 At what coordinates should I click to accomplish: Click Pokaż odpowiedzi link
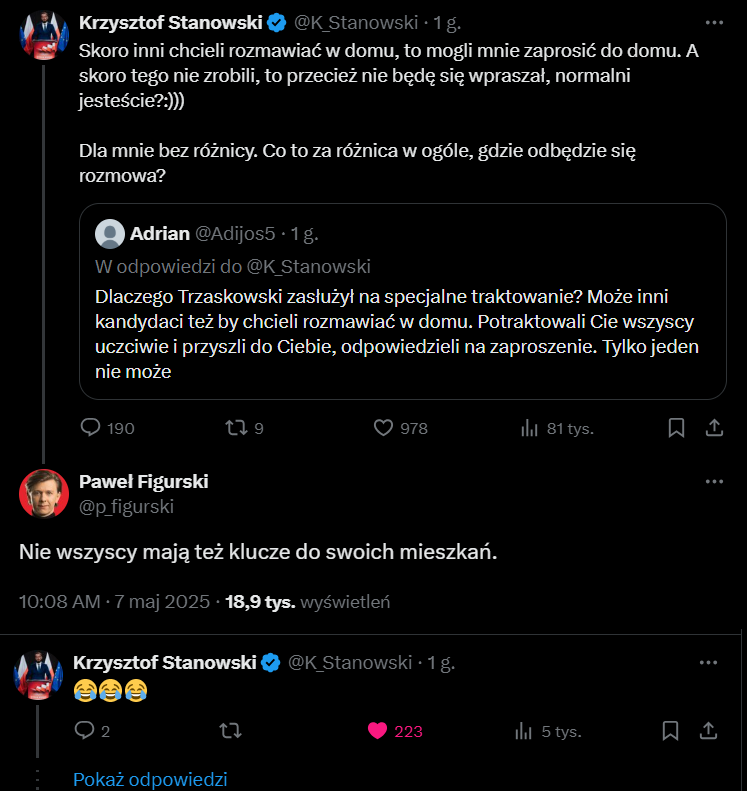pyautogui.click(x=150, y=779)
